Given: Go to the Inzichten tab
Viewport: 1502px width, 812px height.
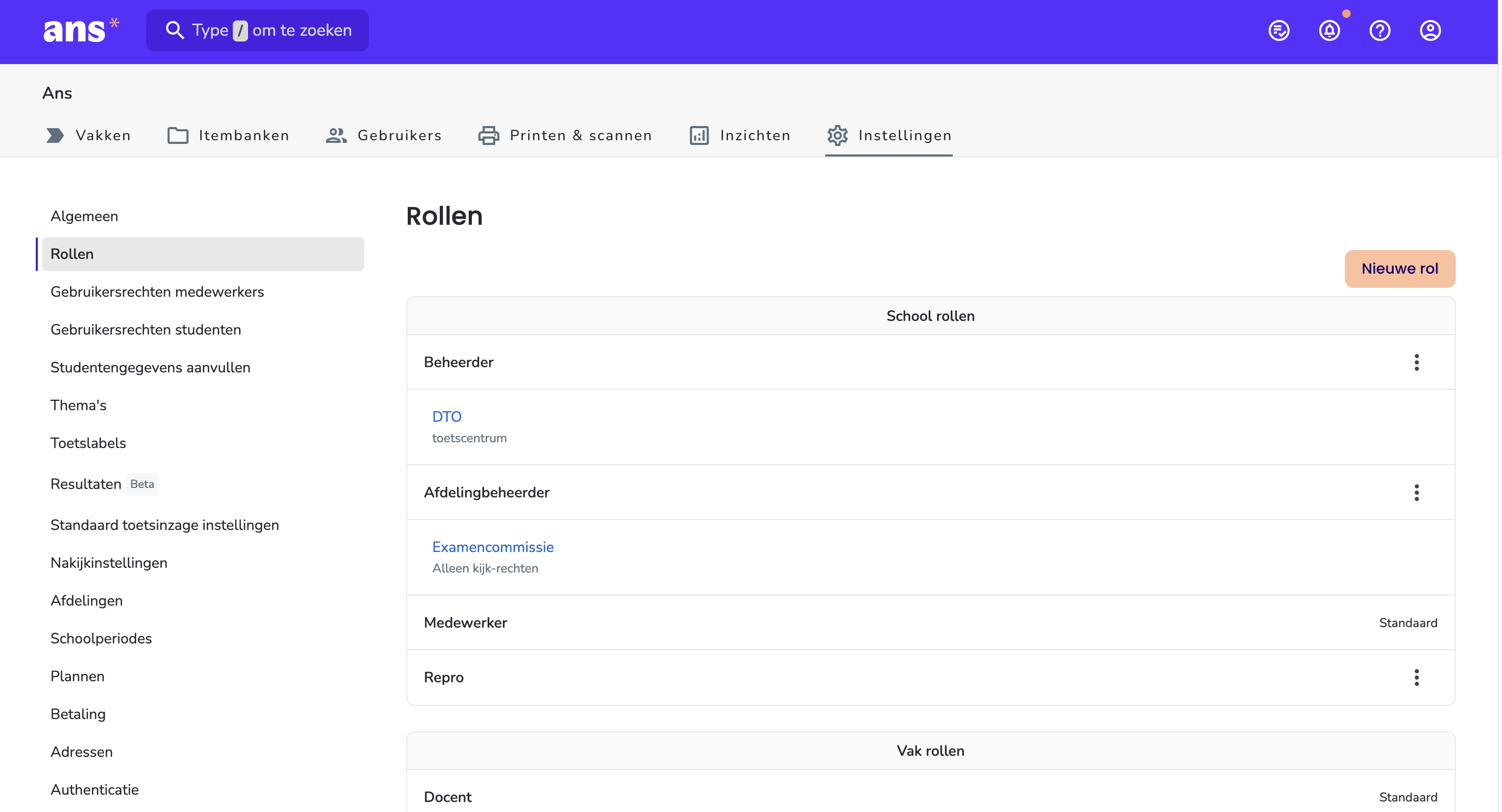Looking at the screenshot, I should pos(739,135).
